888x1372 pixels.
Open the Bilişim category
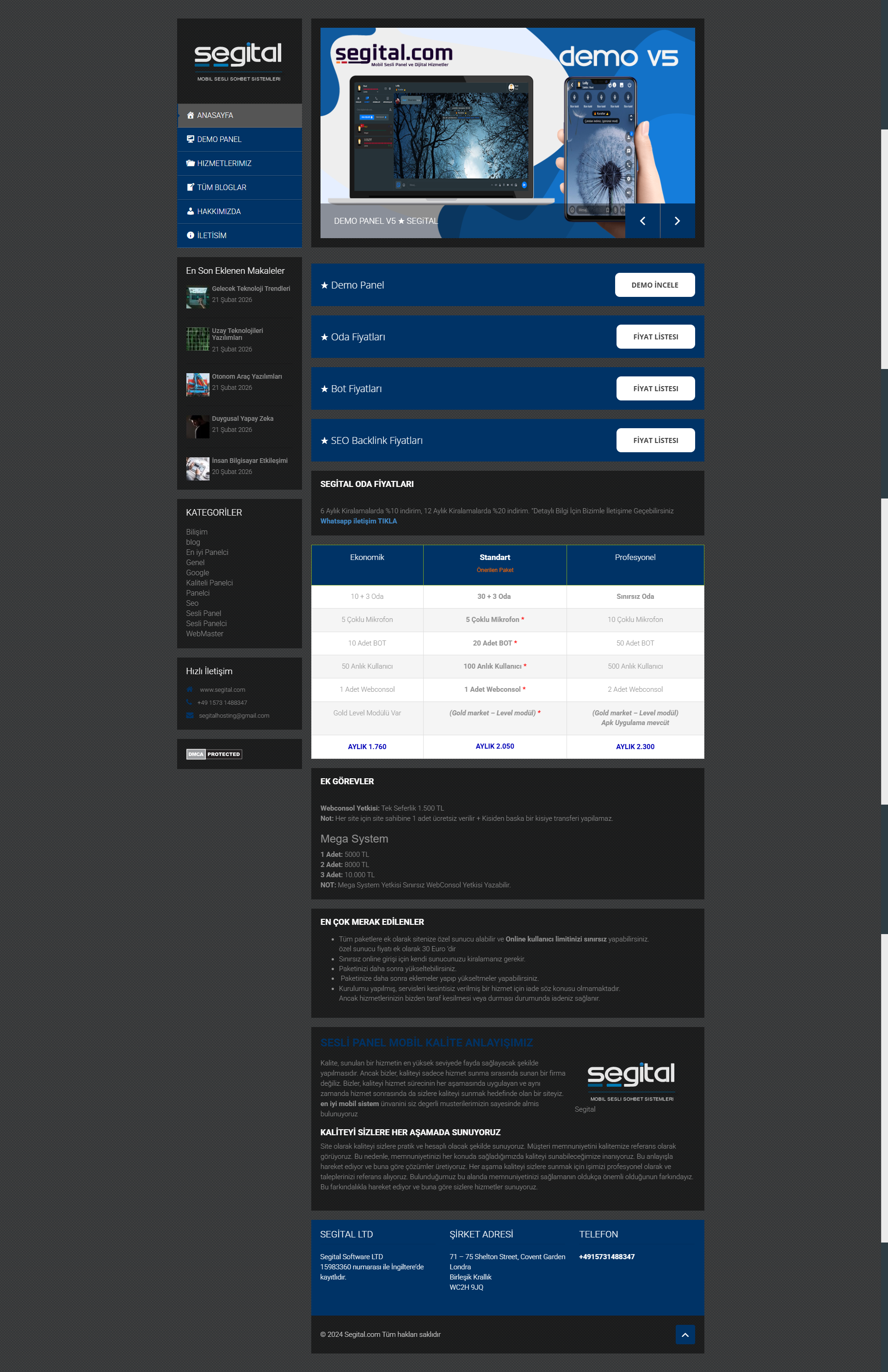point(197,532)
